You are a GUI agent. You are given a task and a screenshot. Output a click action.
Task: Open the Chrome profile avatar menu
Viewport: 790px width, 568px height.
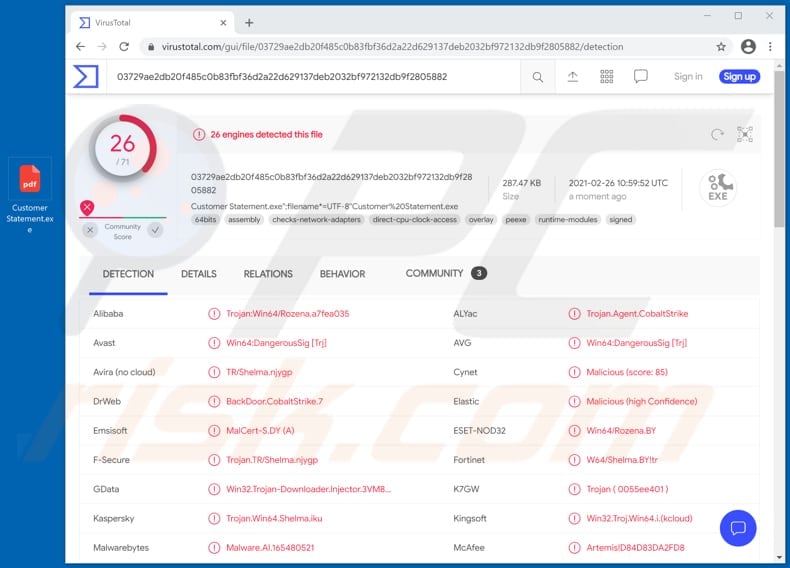pyautogui.click(x=748, y=47)
